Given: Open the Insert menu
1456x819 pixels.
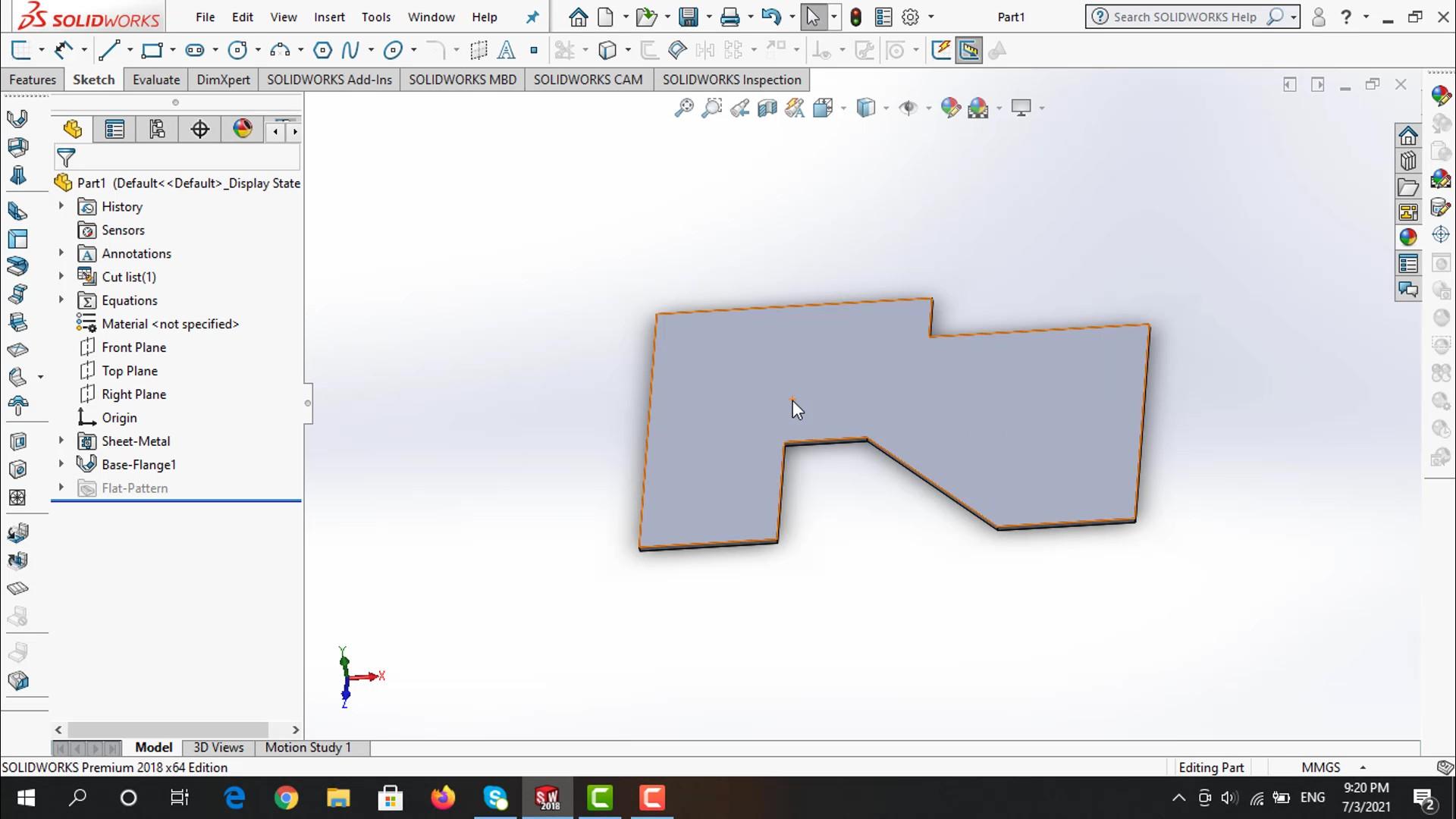Looking at the screenshot, I should coord(328,17).
